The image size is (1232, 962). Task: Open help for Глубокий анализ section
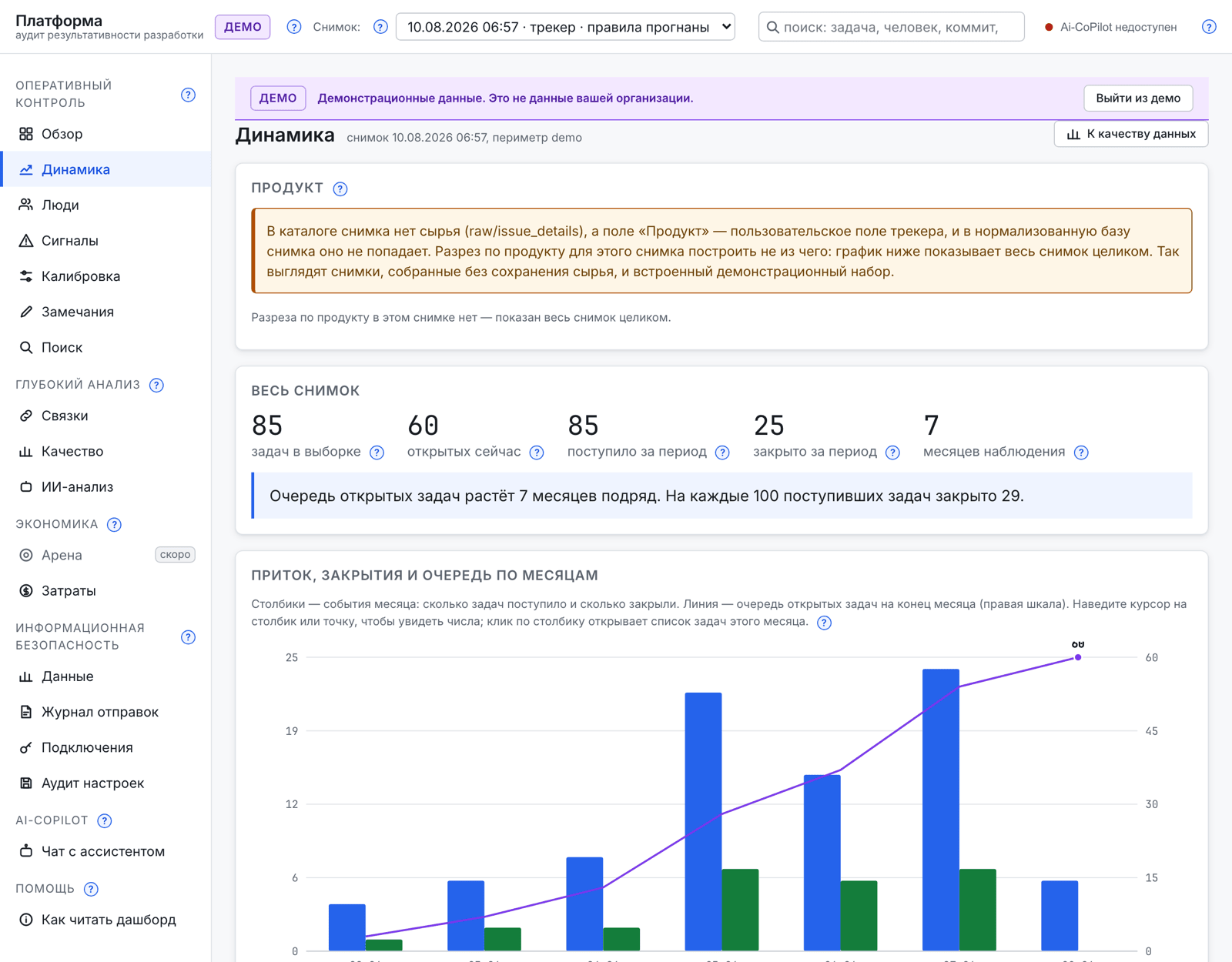click(x=156, y=385)
